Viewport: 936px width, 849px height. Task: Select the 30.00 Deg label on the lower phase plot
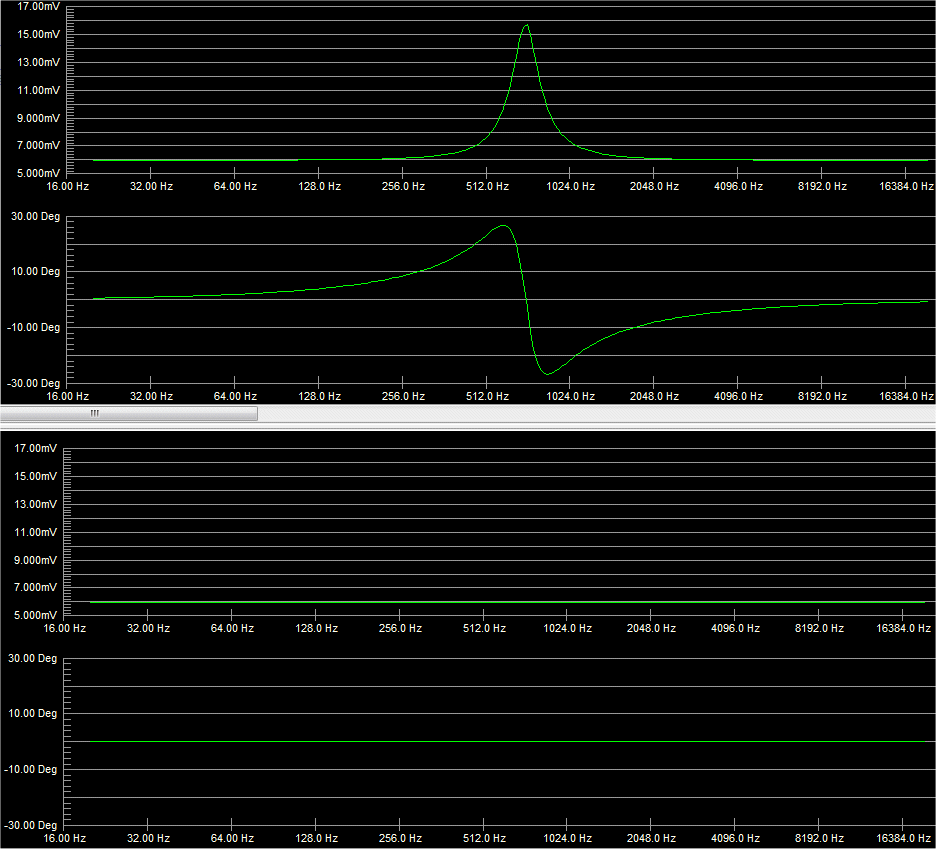coord(32,658)
